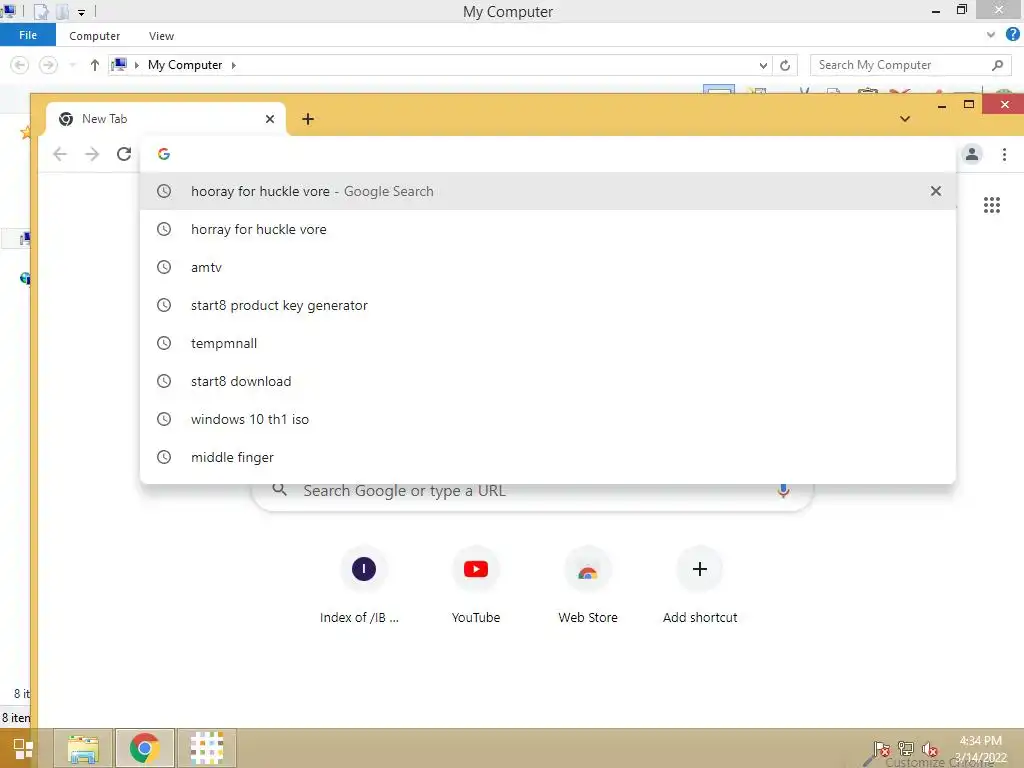
Task: Select 'windows 10 th1 iso' suggestion
Action: 549,419
